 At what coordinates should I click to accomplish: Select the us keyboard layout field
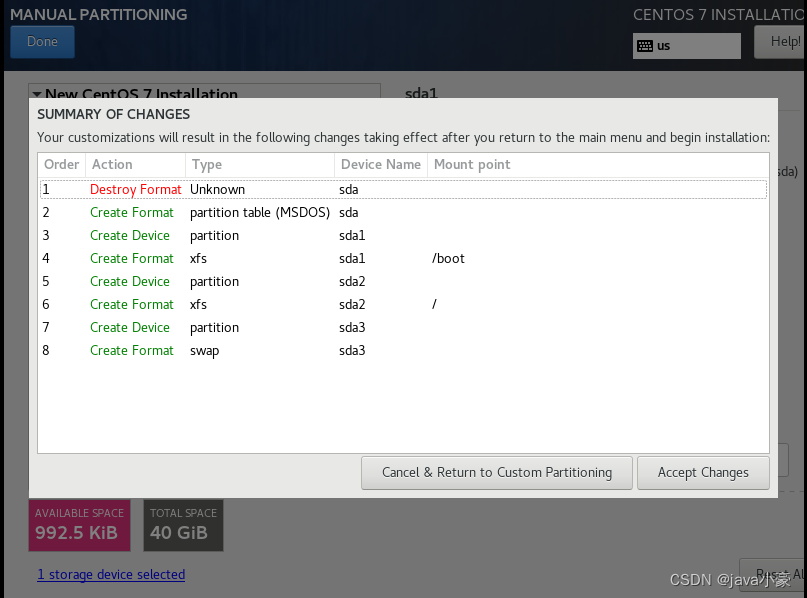pos(687,46)
